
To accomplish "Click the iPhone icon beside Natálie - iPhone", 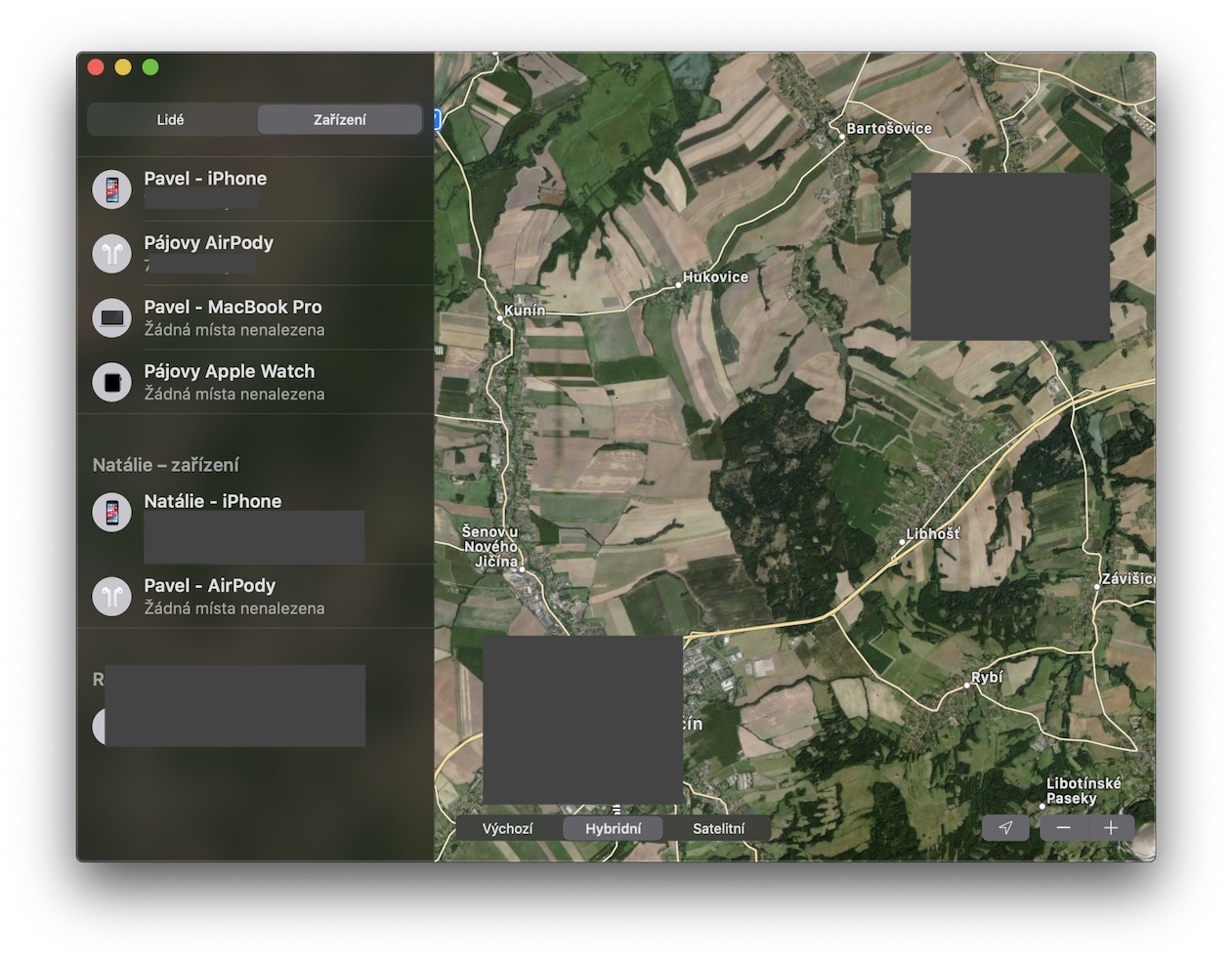I will coord(111,512).
